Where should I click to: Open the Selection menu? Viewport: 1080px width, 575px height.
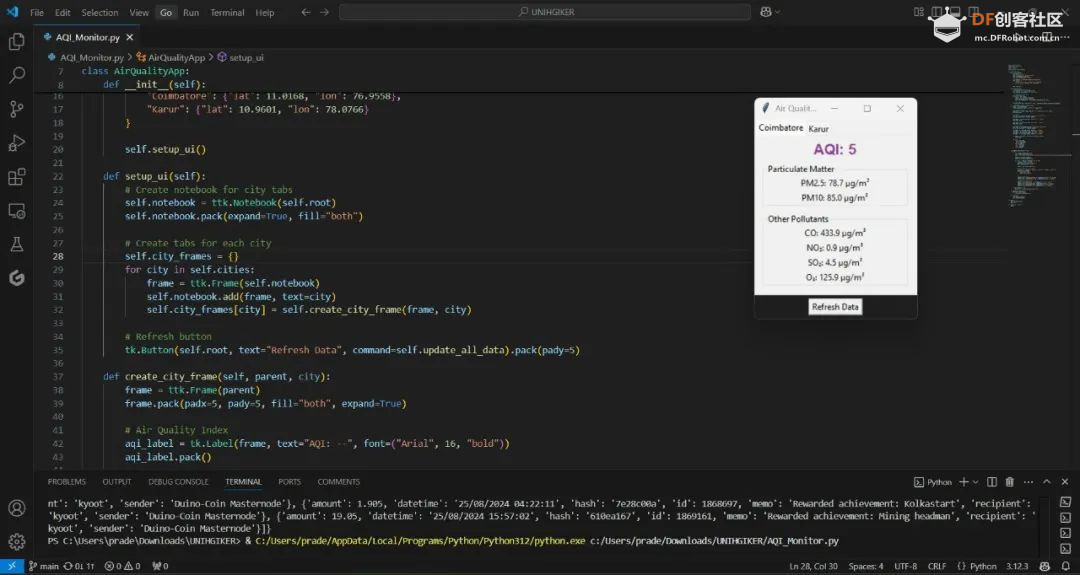coord(100,12)
